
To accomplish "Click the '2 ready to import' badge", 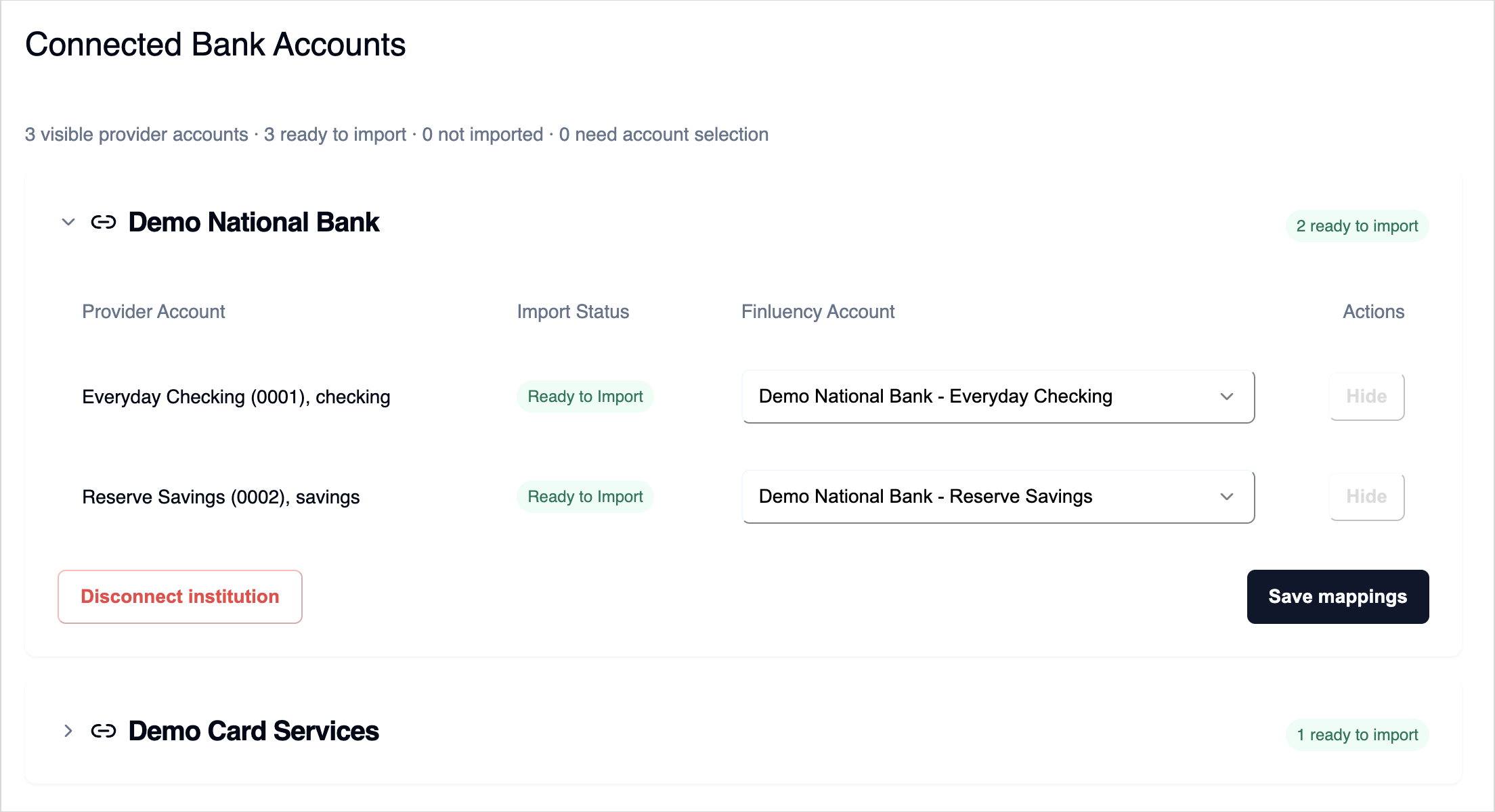I will (x=1357, y=226).
